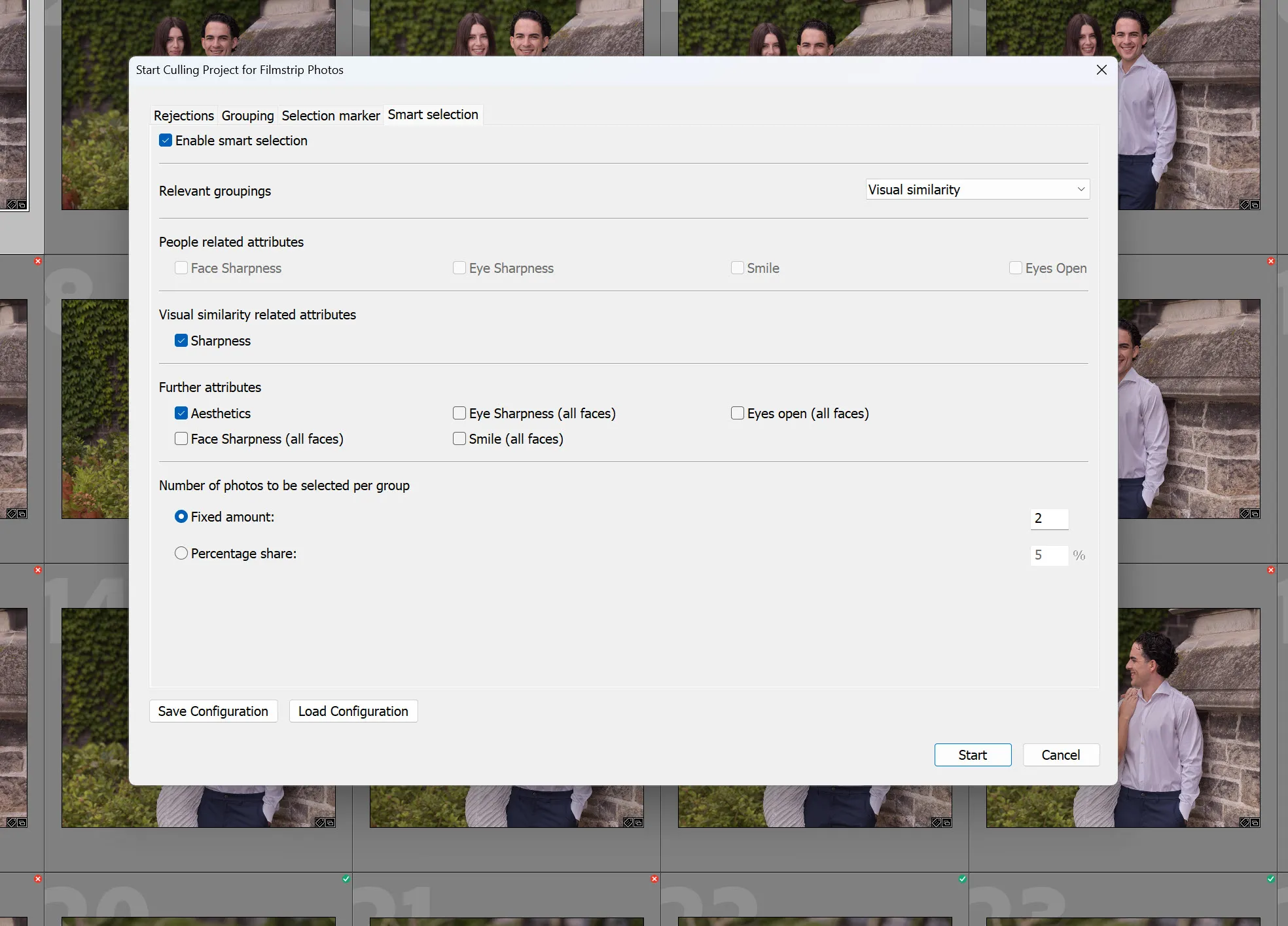Toggle the Aesthetics checkbox
Viewport: 1288px width, 926px height.
181,414
